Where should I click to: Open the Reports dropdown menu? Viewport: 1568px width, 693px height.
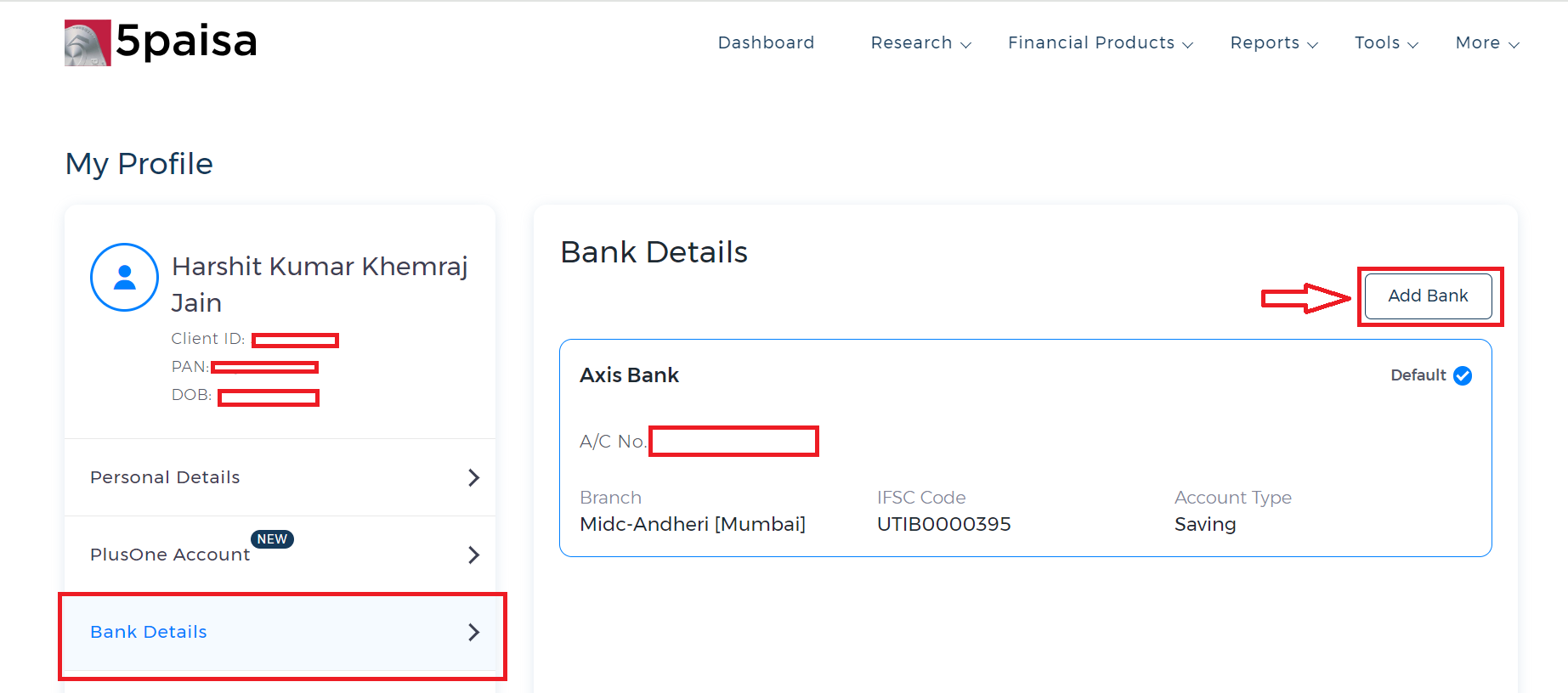coord(1274,42)
